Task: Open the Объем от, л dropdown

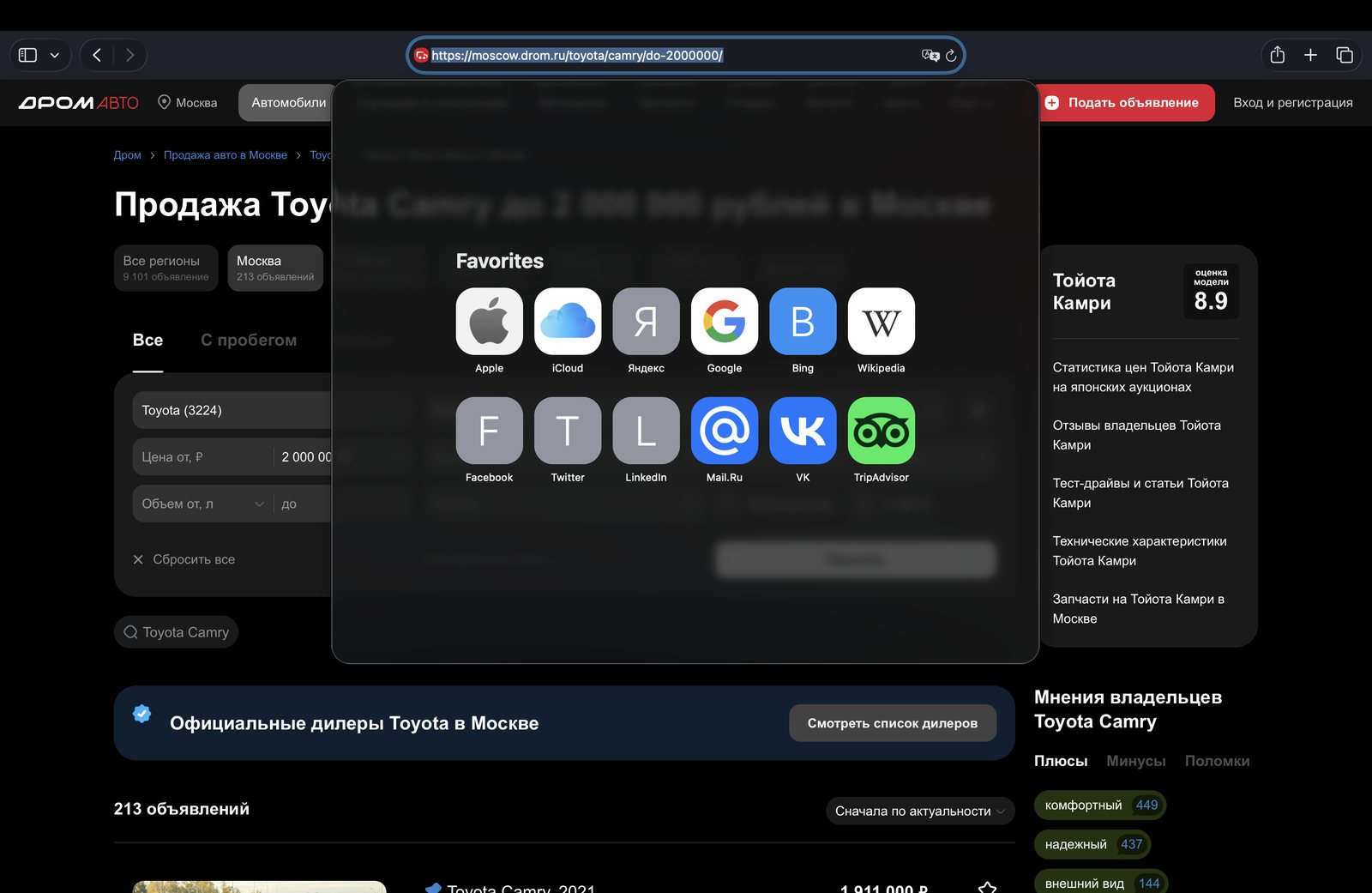Action: pyautogui.click(x=202, y=504)
